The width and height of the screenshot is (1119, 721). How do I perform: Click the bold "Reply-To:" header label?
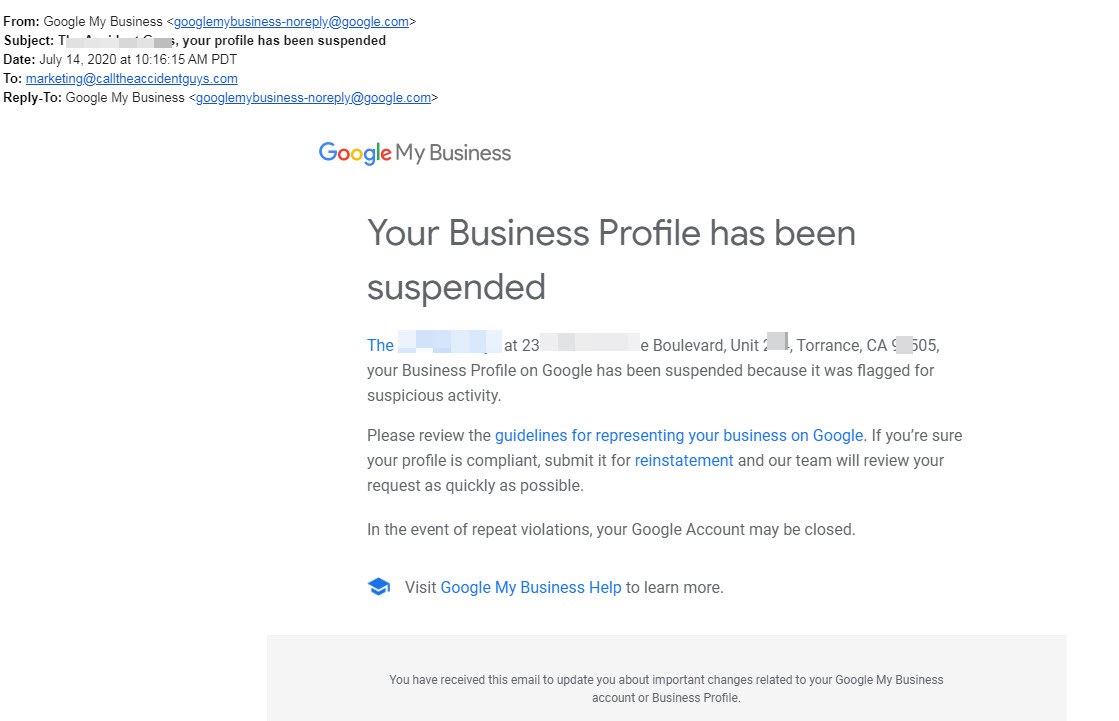click(x=33, y=98)
